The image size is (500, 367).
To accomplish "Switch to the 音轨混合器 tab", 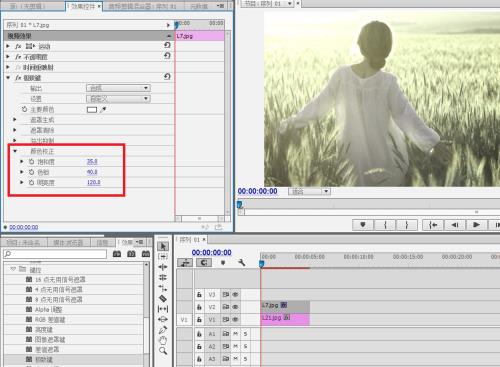I will tap(143, 6).
